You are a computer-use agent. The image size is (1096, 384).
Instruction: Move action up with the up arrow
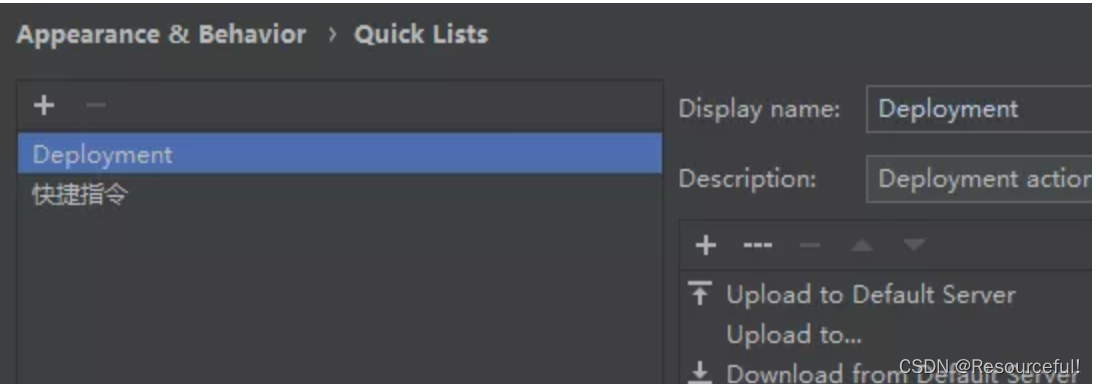coord(862,246)
